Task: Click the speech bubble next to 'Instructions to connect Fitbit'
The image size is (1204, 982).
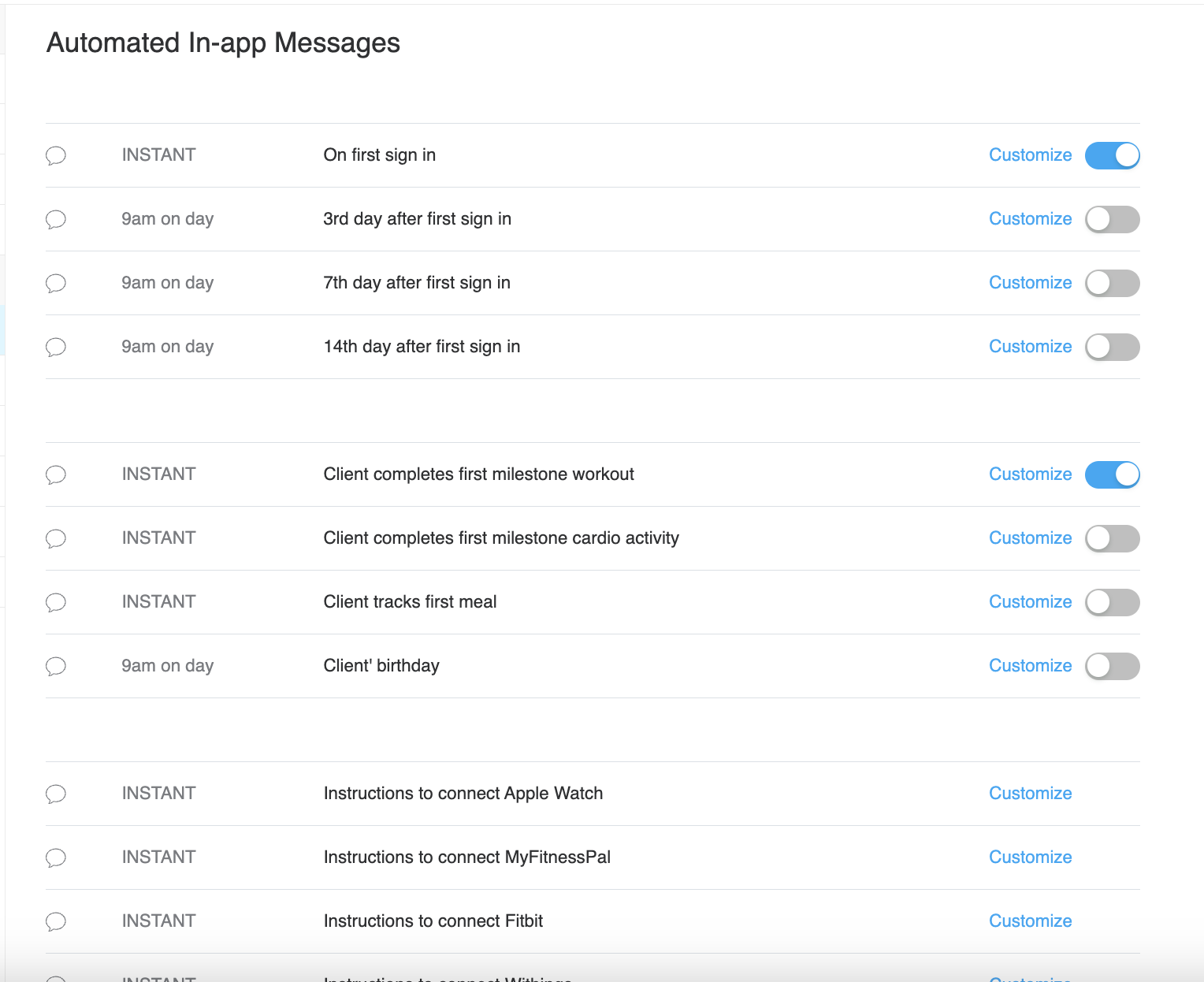Action: 56,921
